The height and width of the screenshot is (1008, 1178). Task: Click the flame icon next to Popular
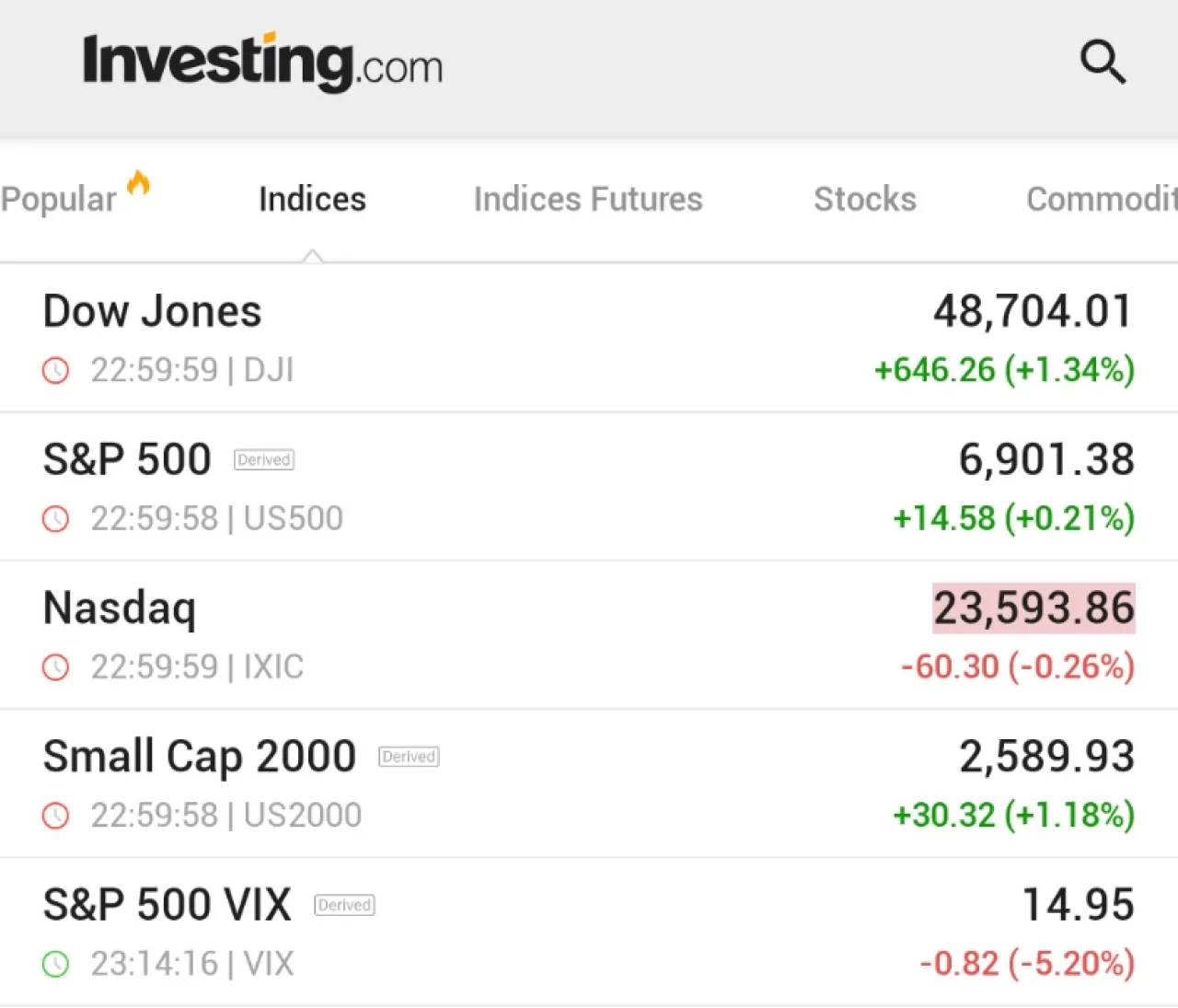click(139, 183)
